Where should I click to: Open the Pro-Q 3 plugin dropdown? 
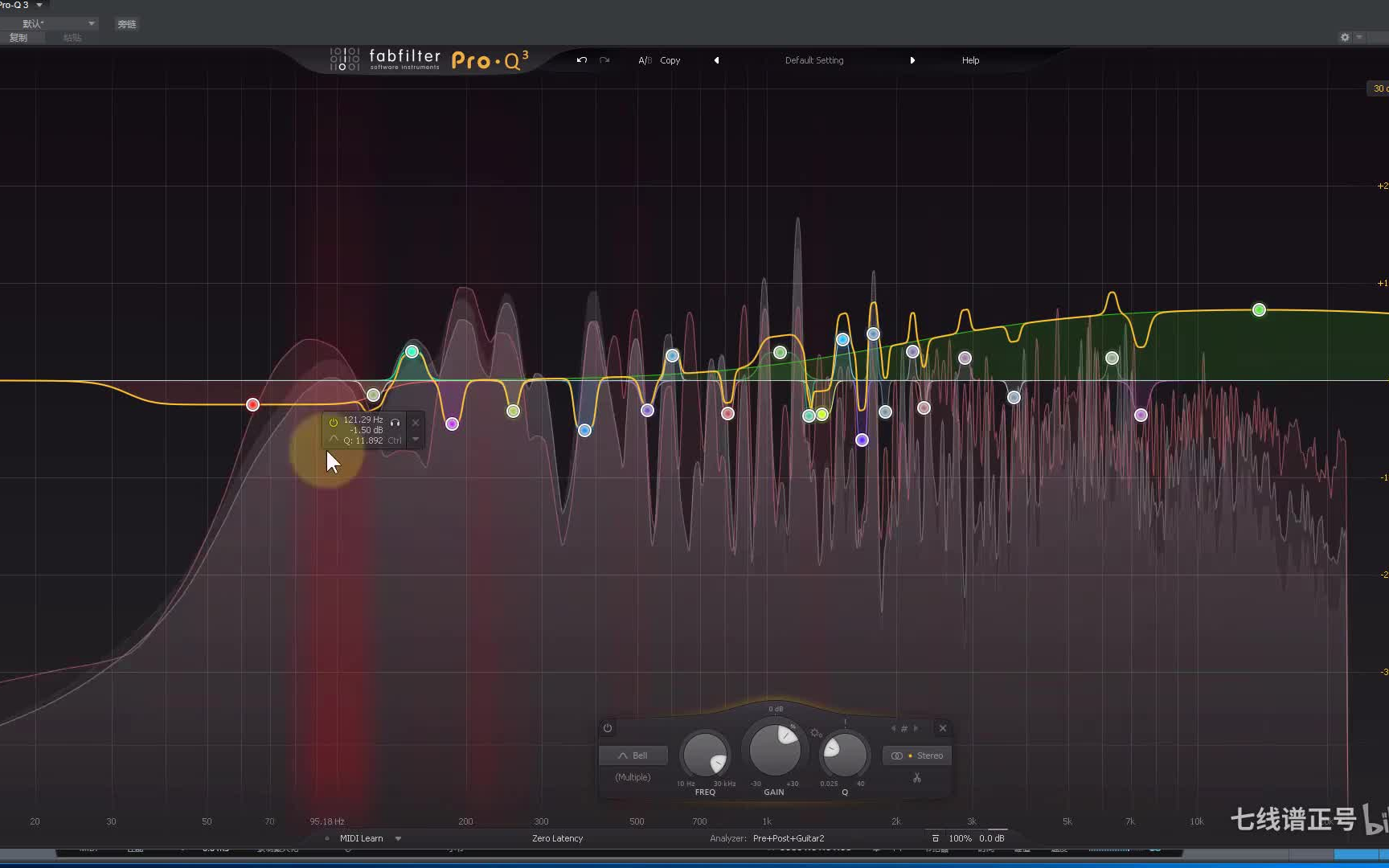19,5
